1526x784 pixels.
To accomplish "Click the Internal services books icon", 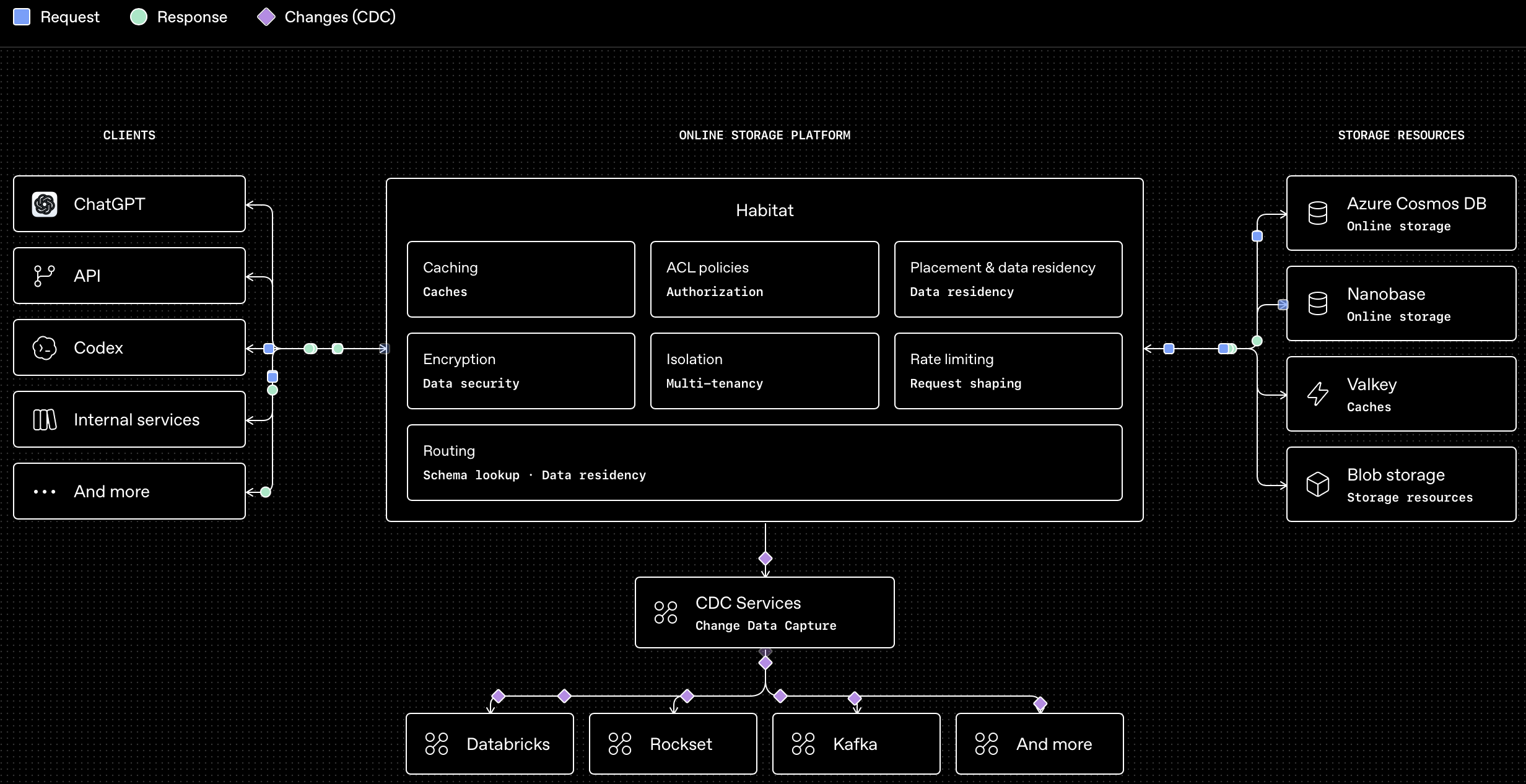I will [x=45, y=420].
